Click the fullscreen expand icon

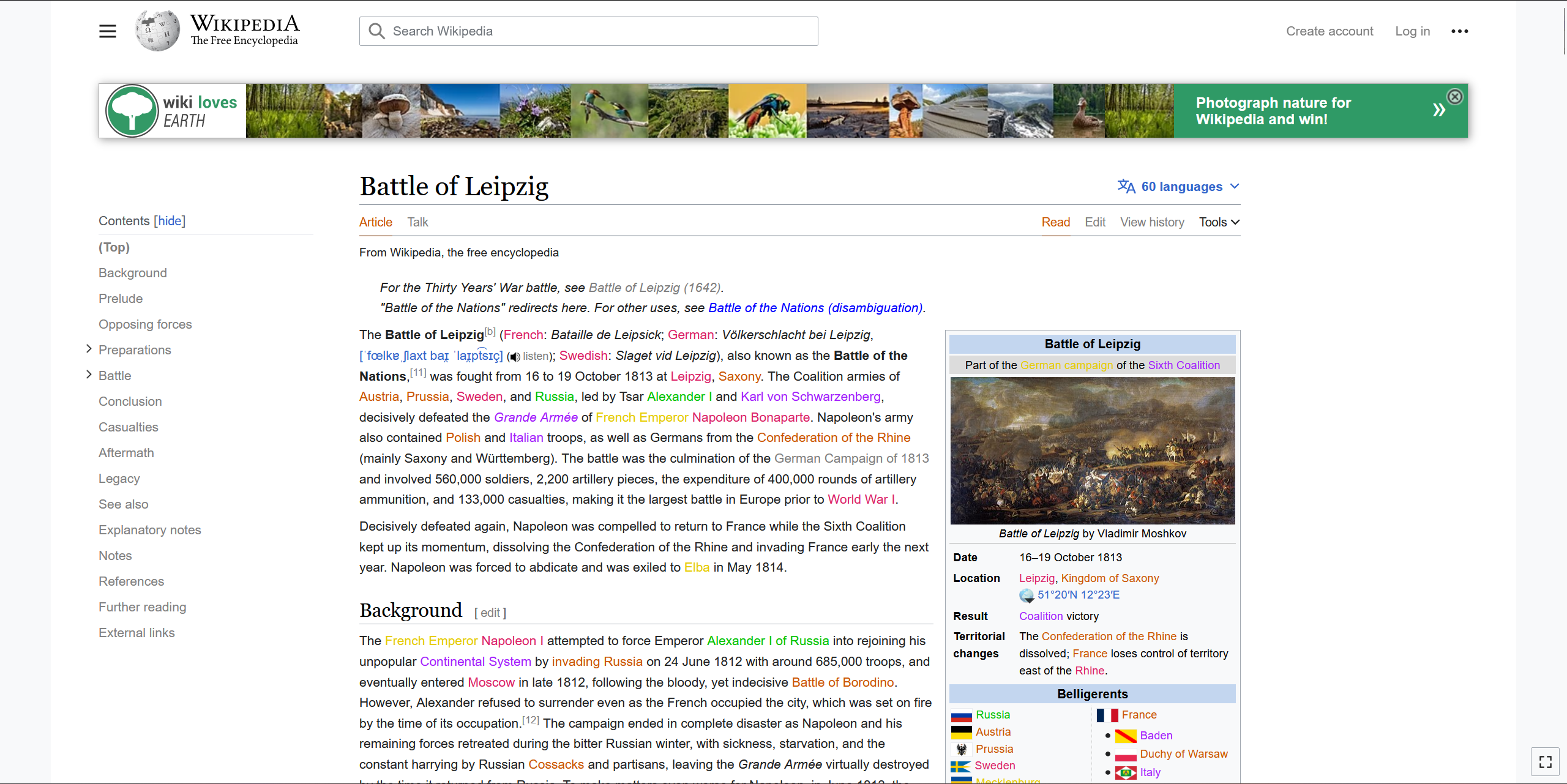tap(1545, 761)
